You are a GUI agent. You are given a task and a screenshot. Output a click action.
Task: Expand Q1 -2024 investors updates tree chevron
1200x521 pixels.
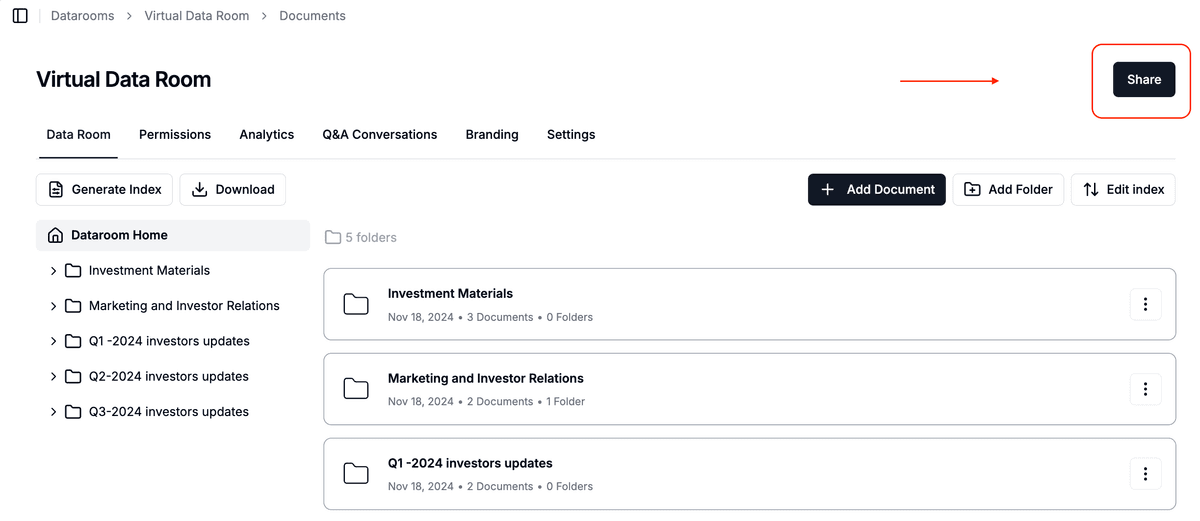click(53, 342)
